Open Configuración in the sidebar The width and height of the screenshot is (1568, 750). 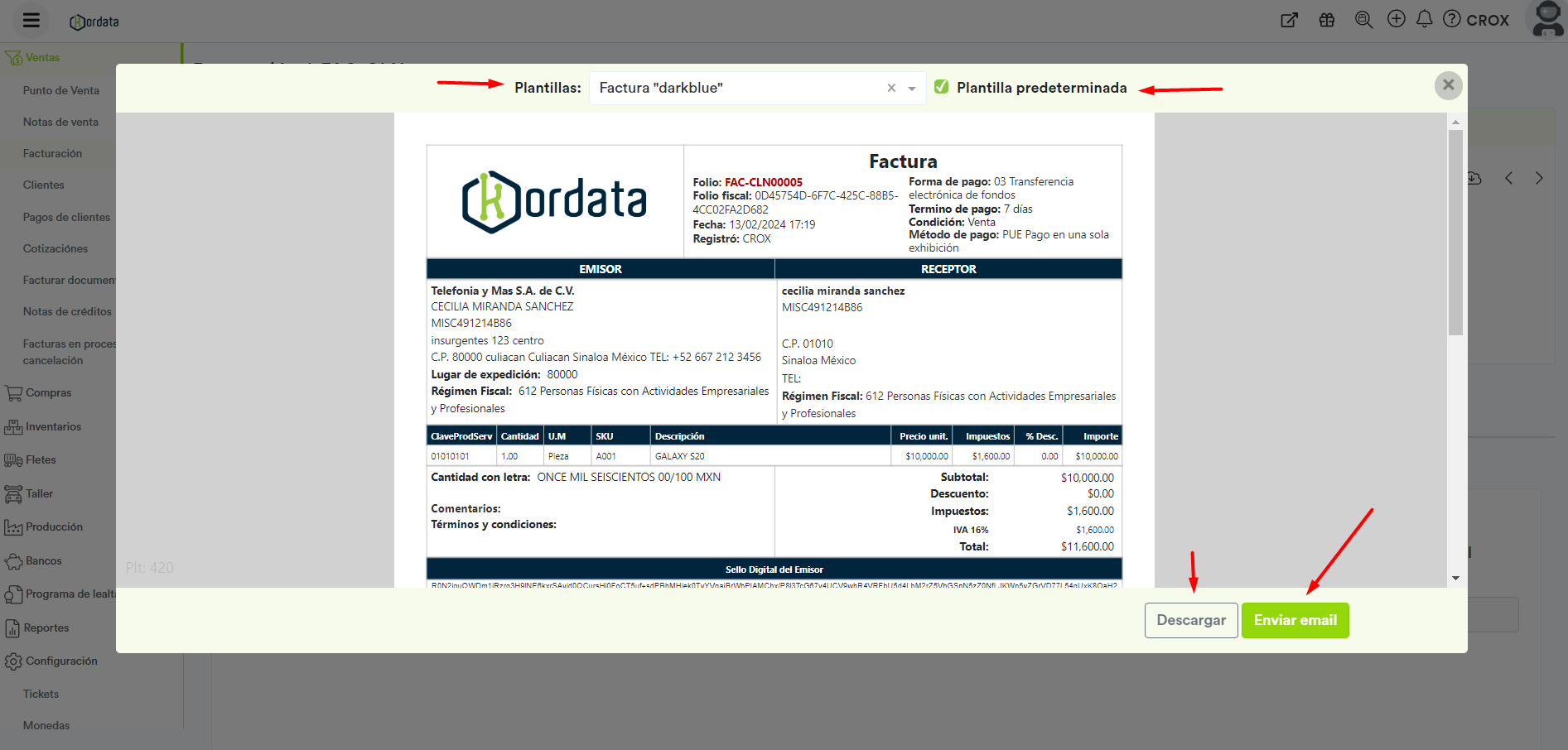pos(61,661)
